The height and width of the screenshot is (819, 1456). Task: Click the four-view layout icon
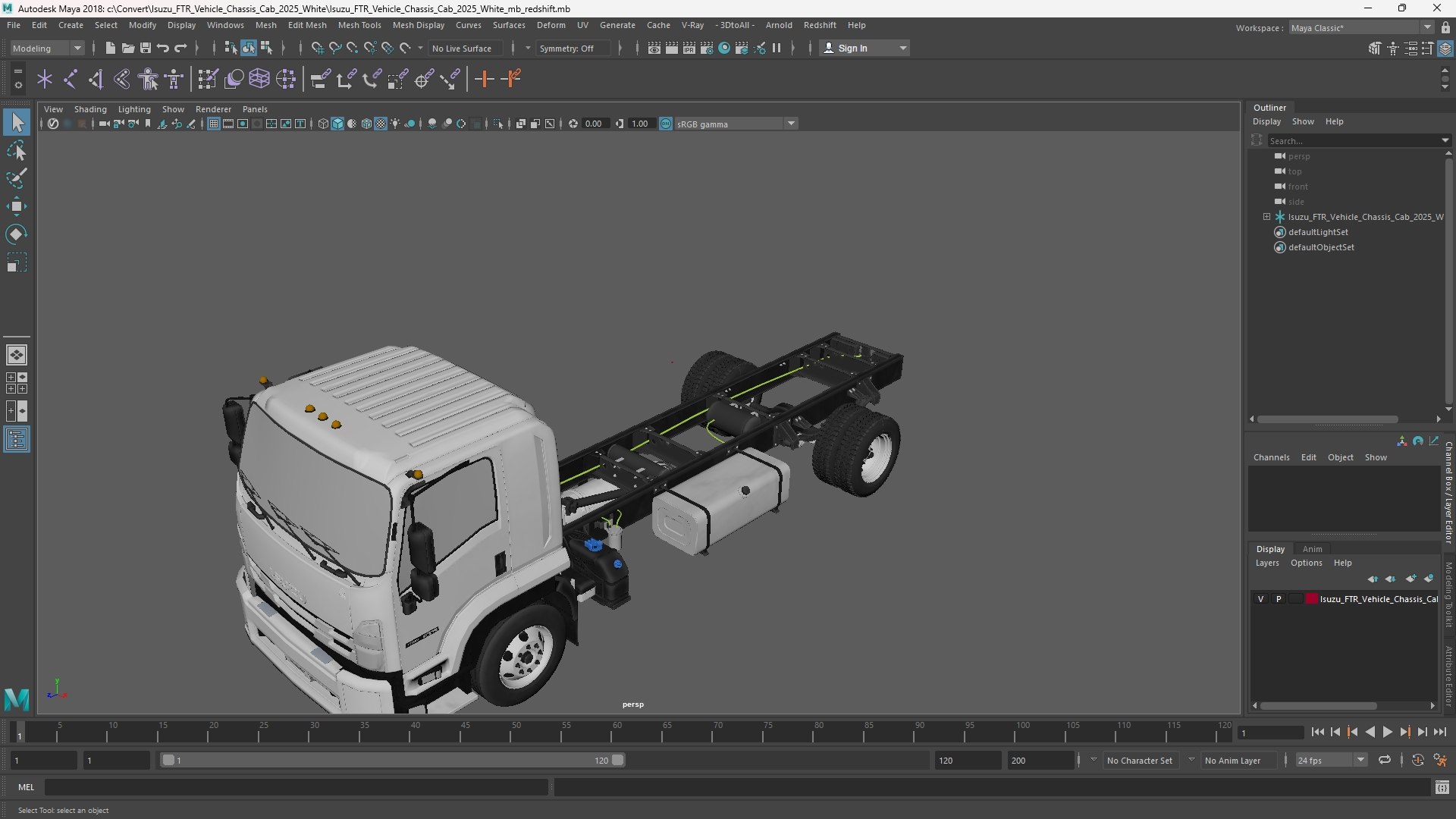point(17,383)
